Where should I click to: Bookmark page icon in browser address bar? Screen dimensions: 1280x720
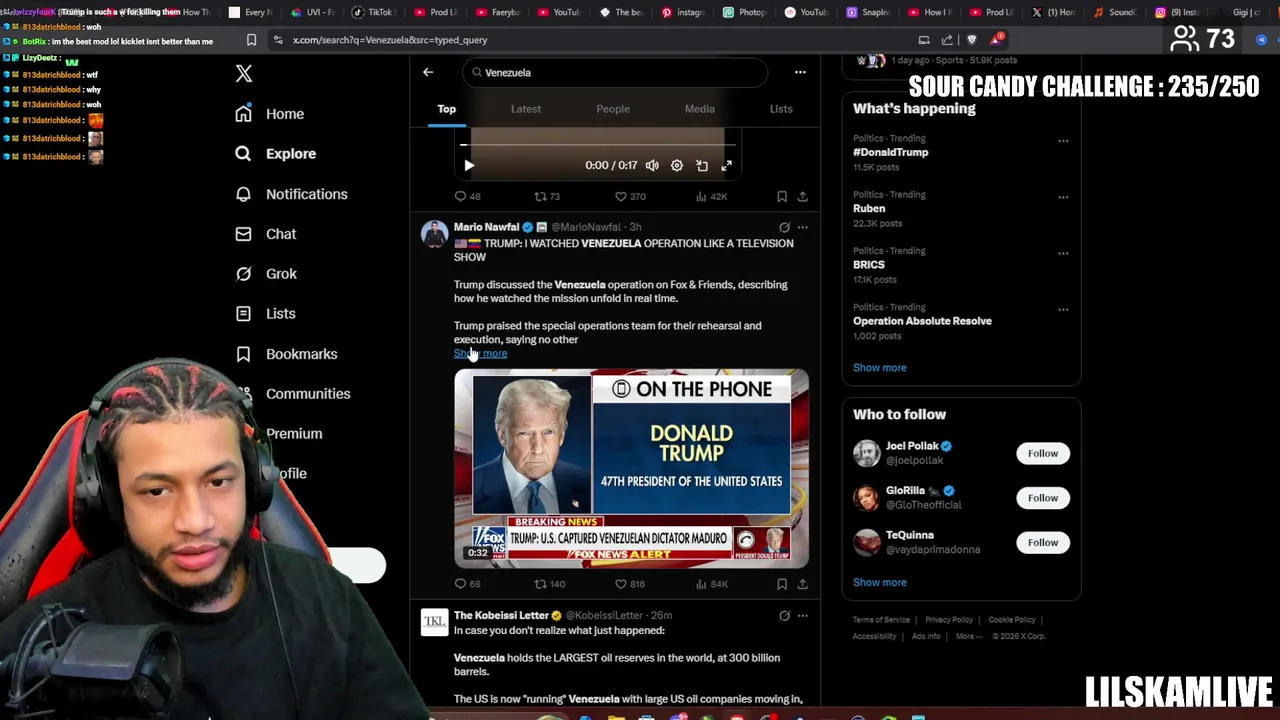click(x=251, y=40)
